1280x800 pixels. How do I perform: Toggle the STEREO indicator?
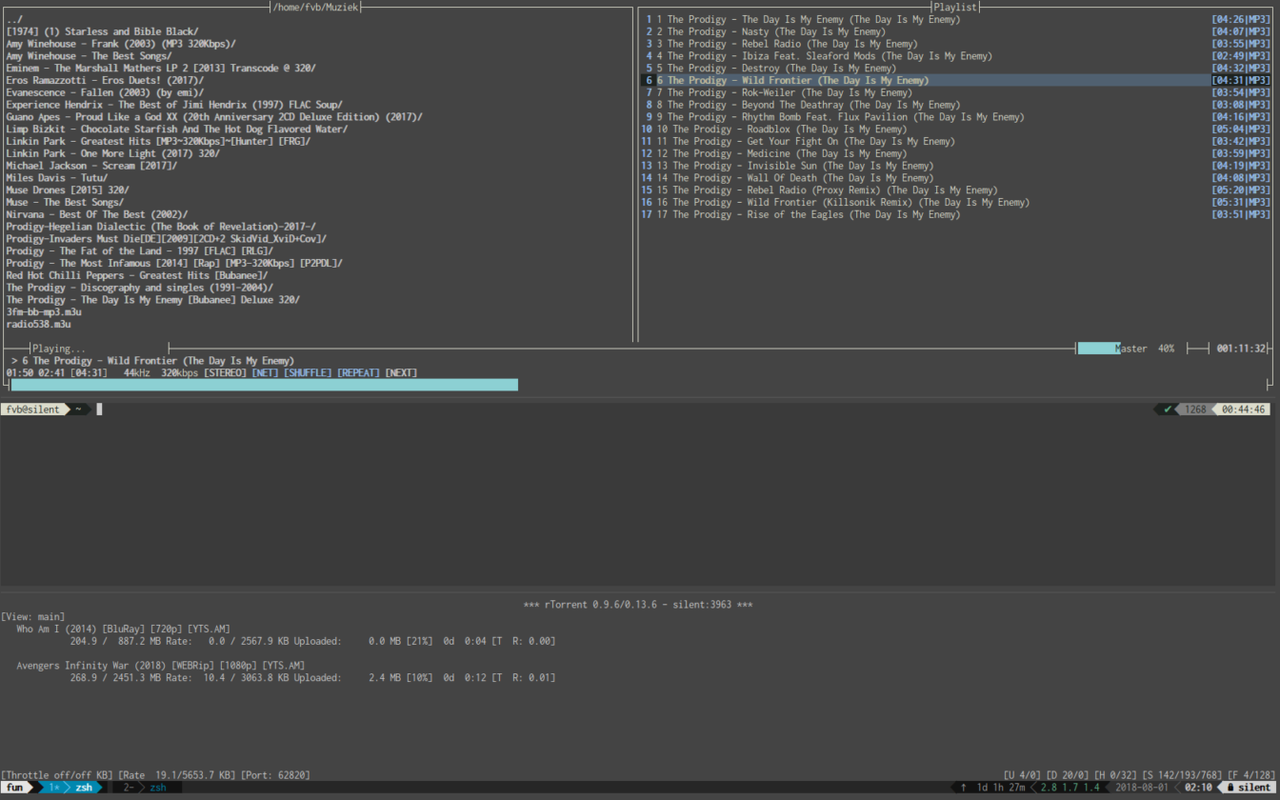click(225, 373)
